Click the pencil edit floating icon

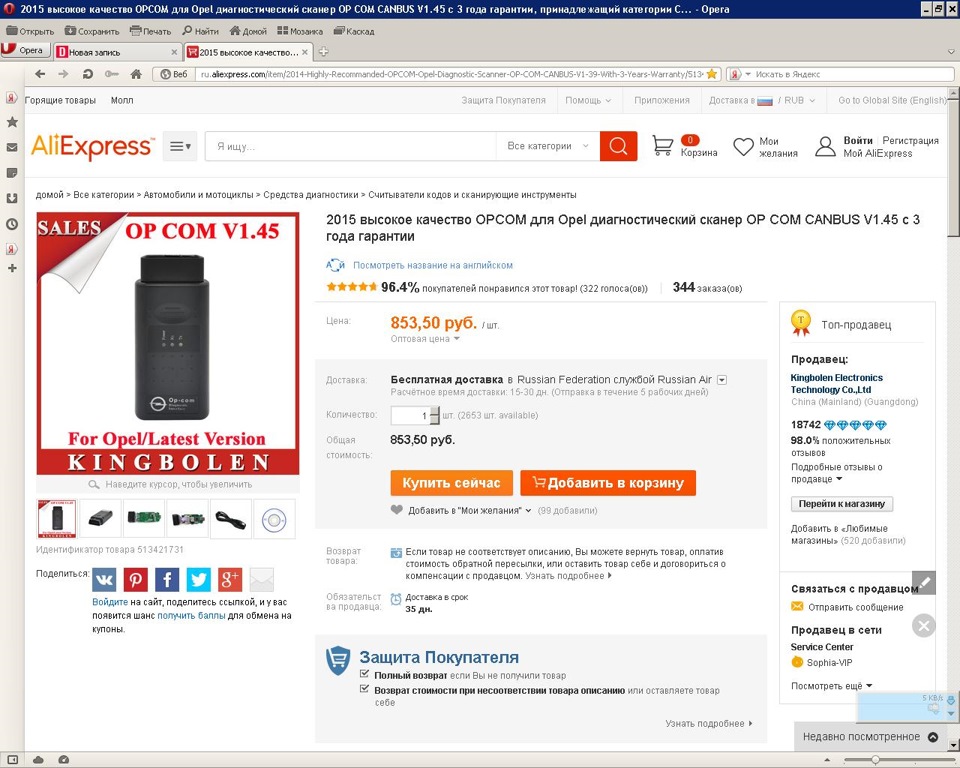pos(924,582)
